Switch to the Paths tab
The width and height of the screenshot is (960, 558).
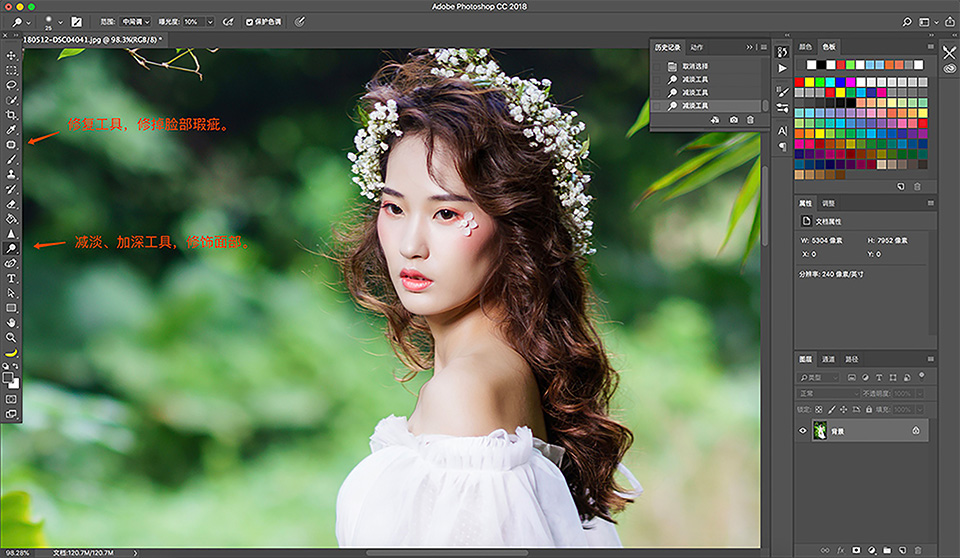click(851, 359)
